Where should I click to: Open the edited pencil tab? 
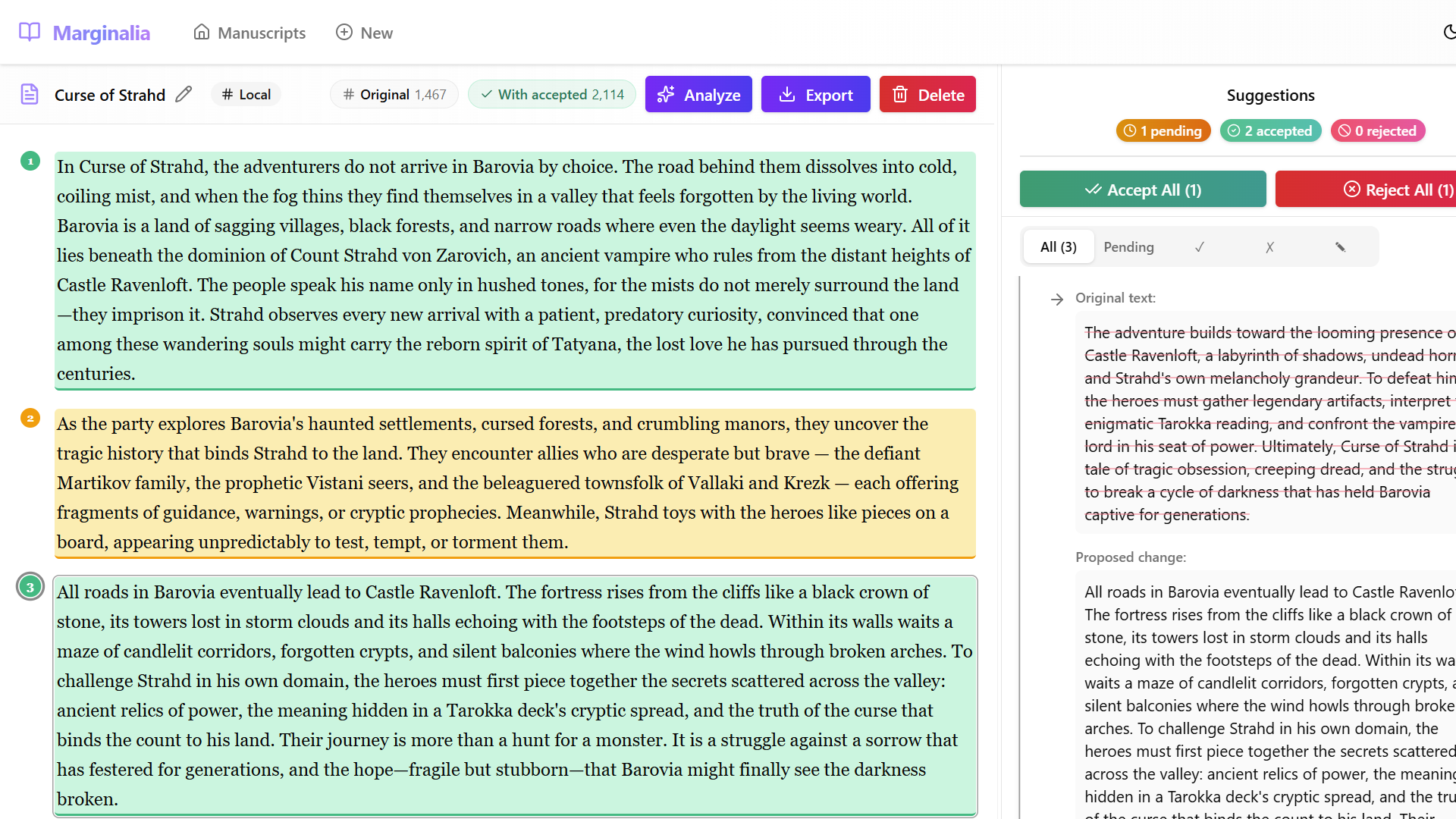click(x=1340, y=246)
